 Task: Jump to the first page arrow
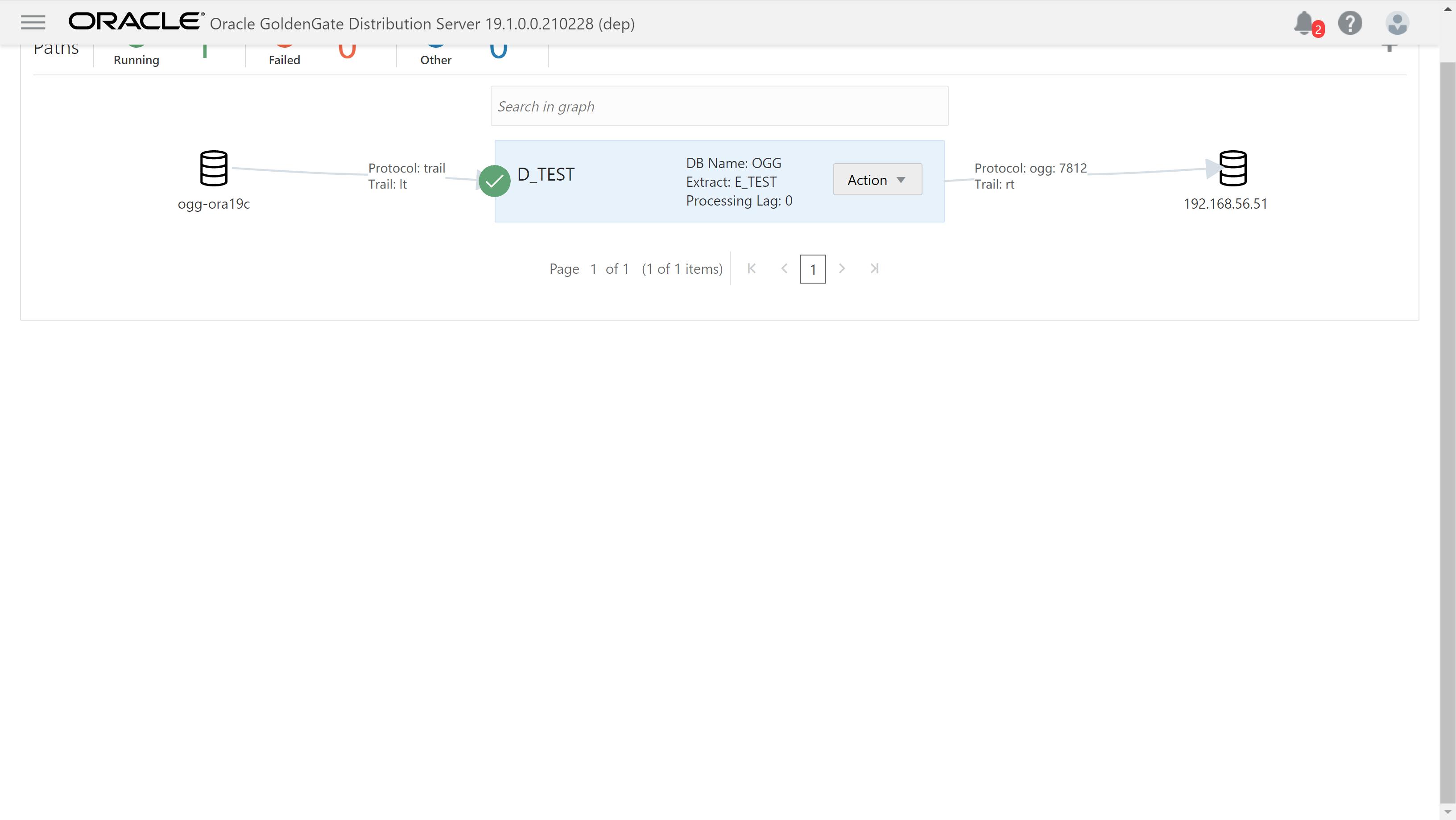(x=751, y=268)
